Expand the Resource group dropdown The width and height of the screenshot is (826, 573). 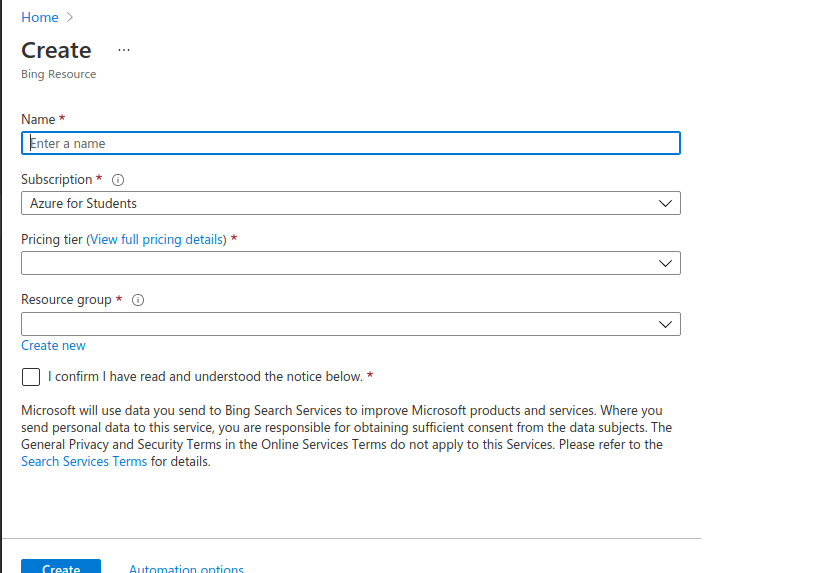(x=351, y=324)
